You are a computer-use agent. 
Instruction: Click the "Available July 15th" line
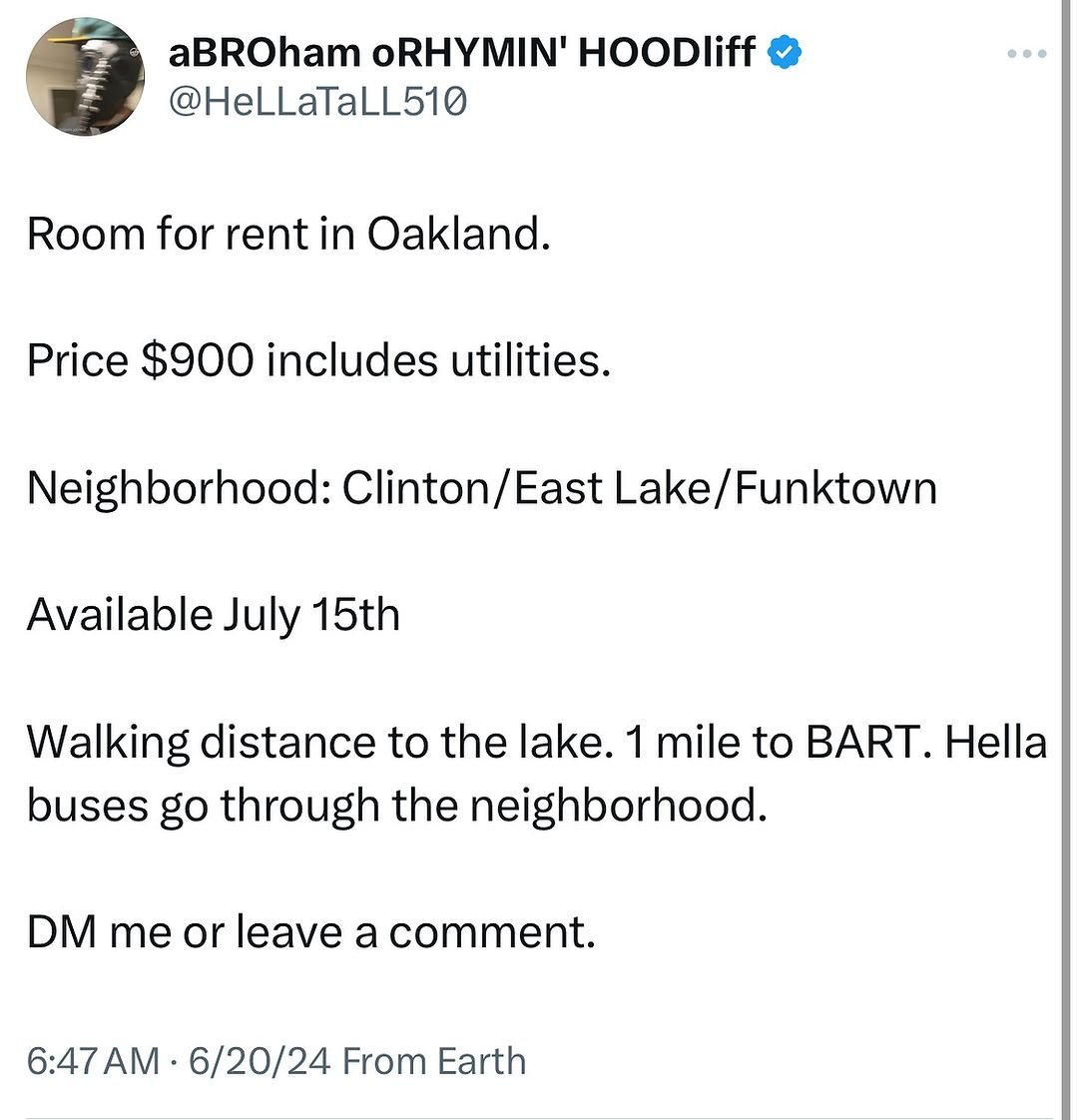click(213, 614)
